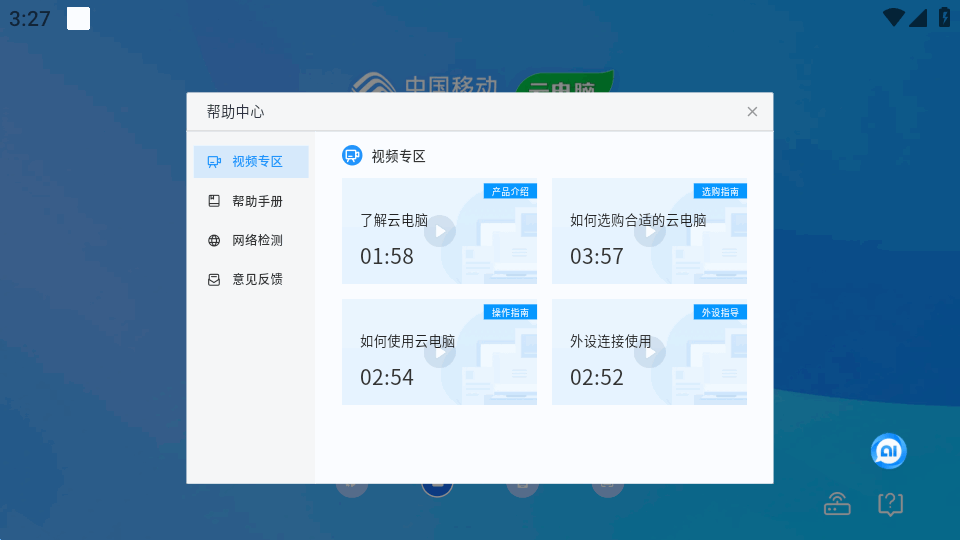Screen dimensions: 960x540
Task: Click the cellular signal icon
Action: tap(918, 18)
